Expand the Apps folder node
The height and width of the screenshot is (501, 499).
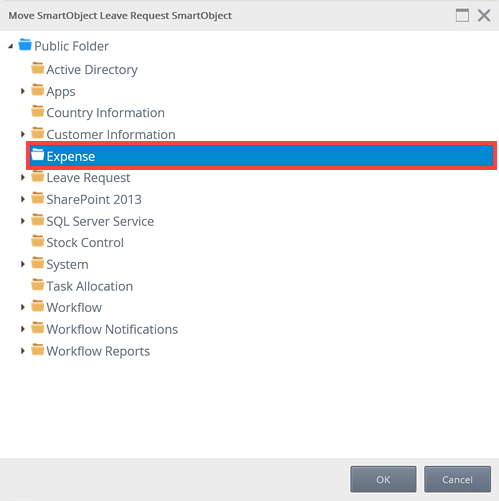point(23,91)
